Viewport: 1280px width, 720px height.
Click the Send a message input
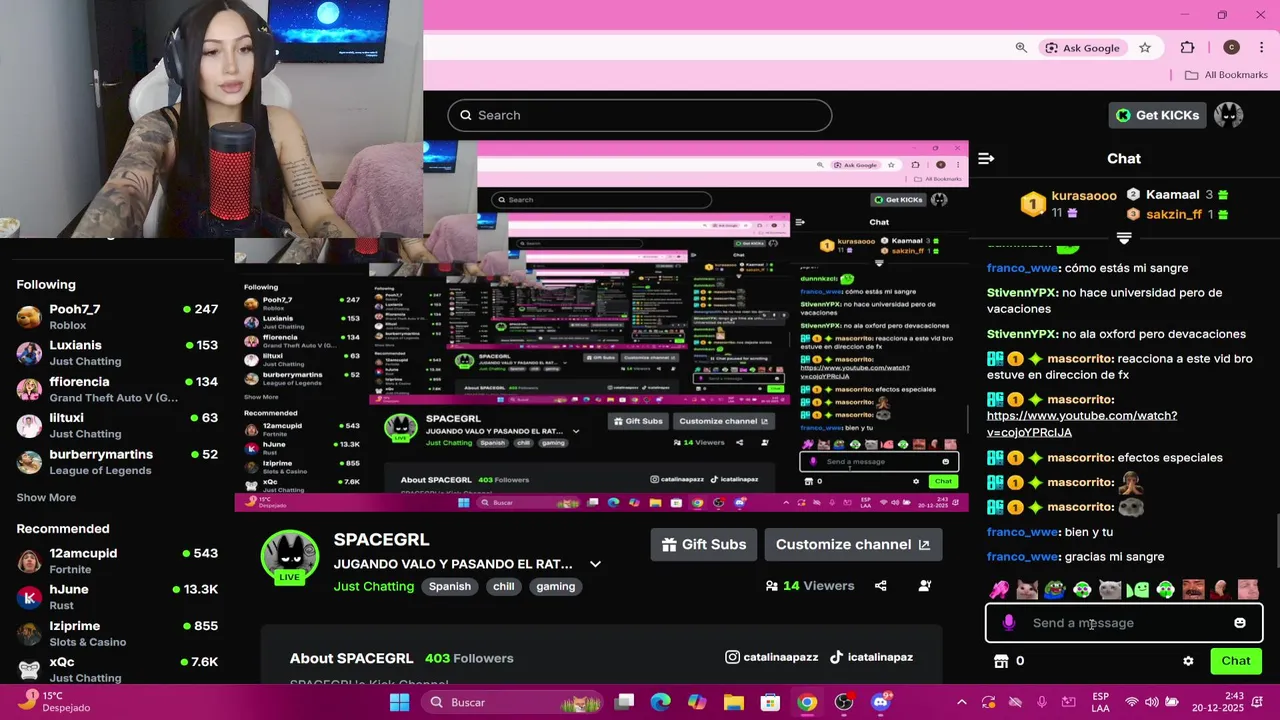[x=1124, y=623]
